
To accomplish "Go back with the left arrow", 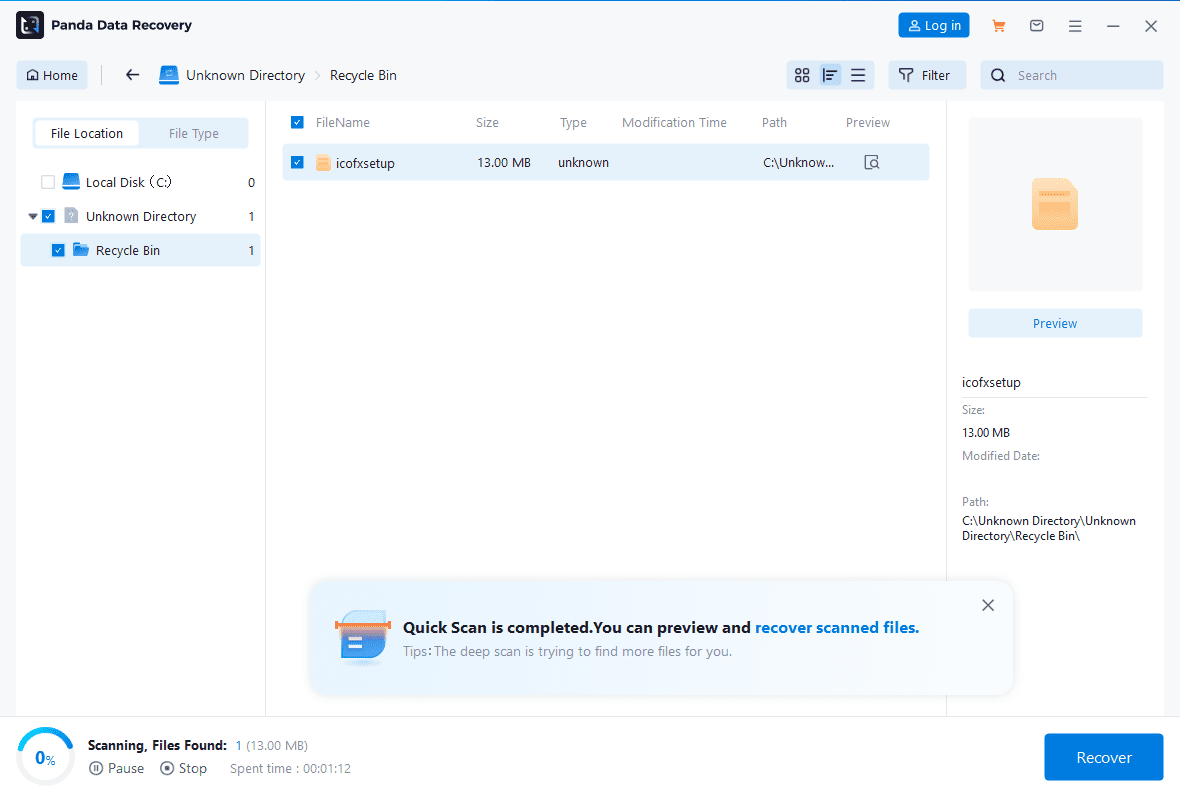I will (132, 75).
